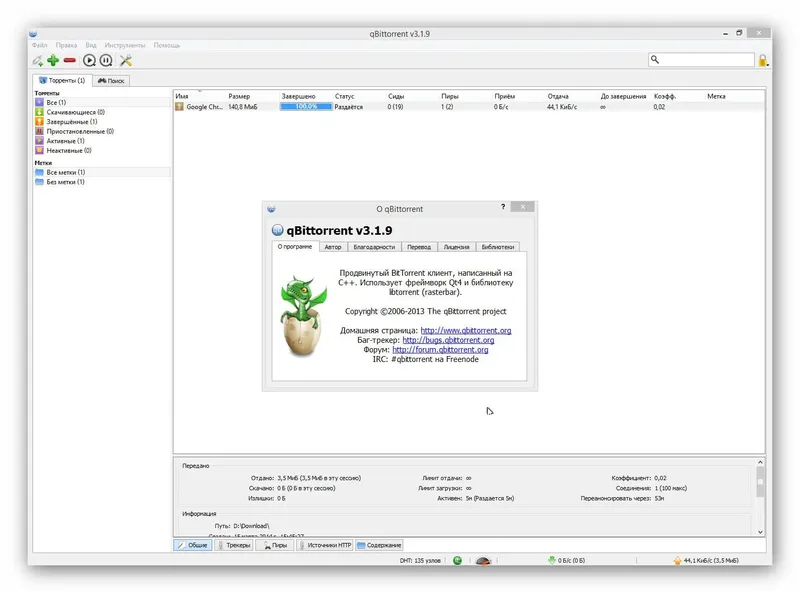Click the red minus delete torrent icon
The image size is (800, 593).
click(x=70, y=60)
